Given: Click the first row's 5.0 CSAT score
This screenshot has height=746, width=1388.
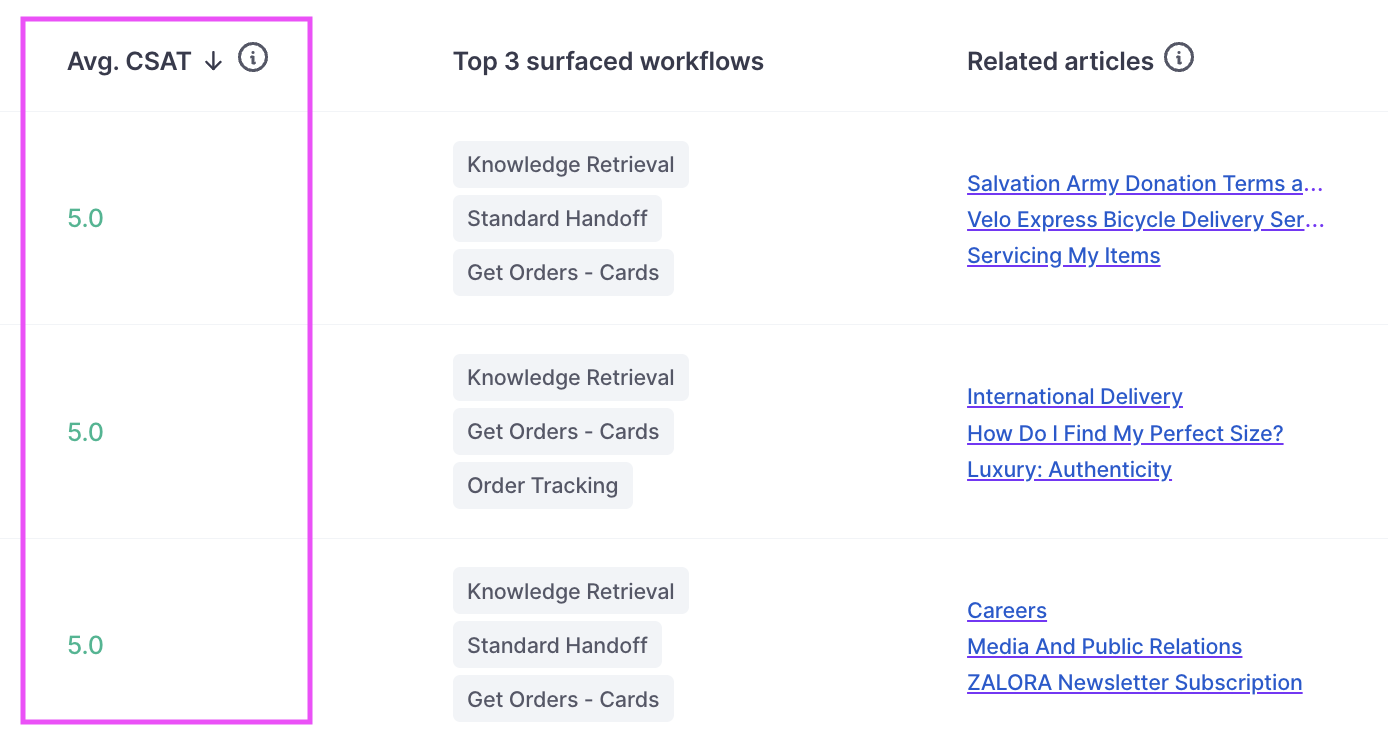Looking at the screenshot, I should coord(85,219).
